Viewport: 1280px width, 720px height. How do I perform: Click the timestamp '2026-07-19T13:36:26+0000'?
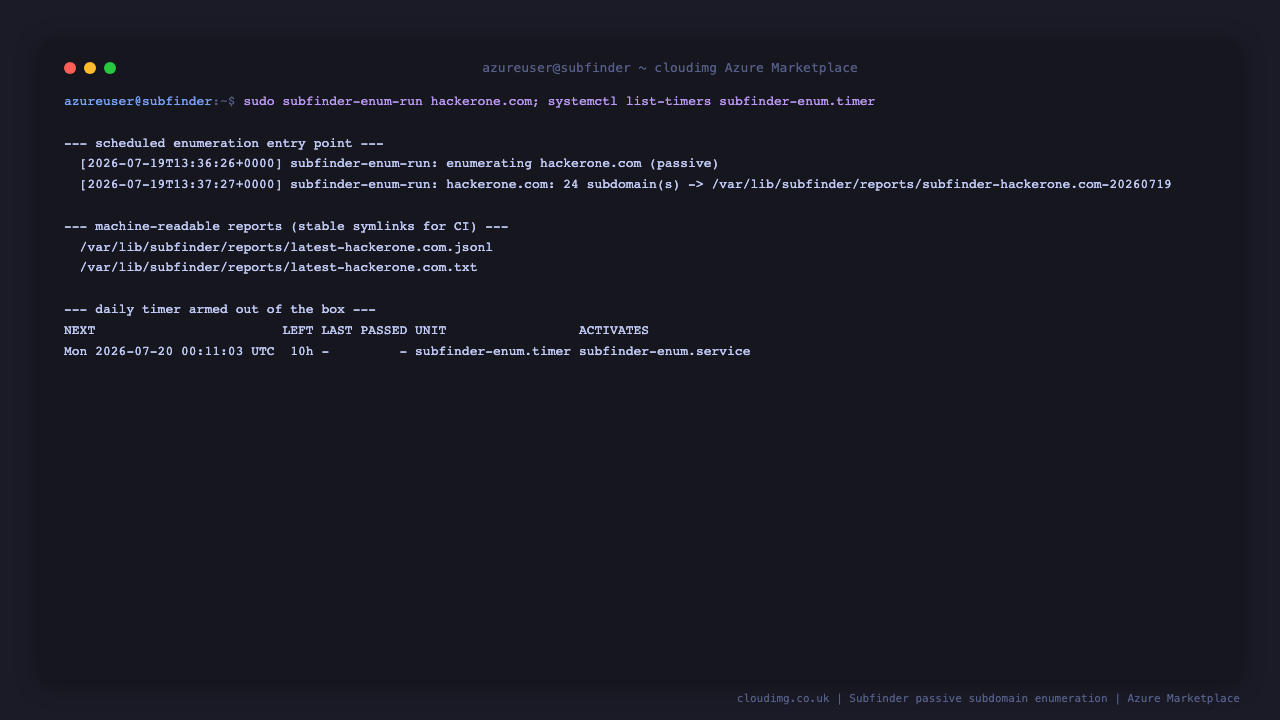point(181,164)
